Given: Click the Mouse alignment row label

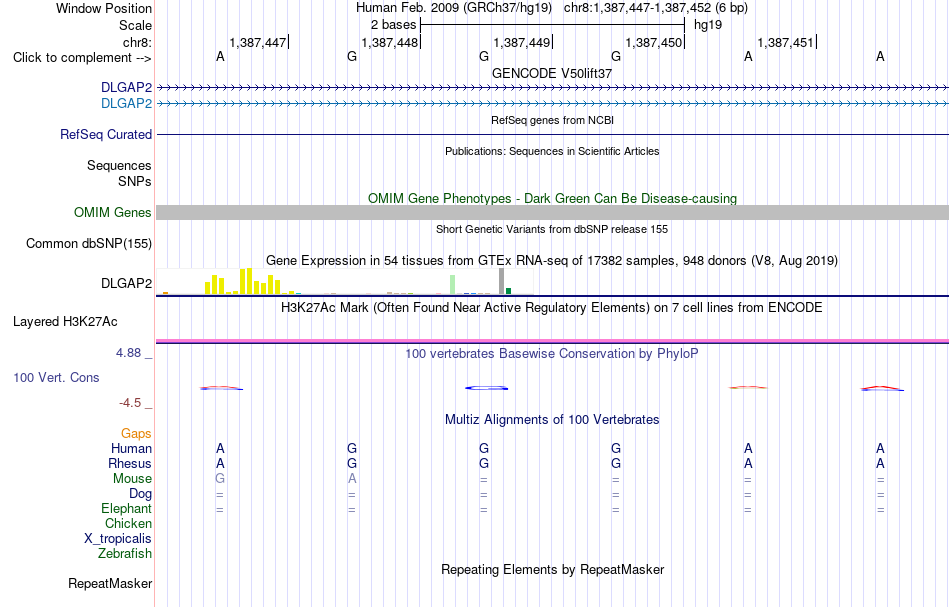Looking at the screenshot, I should [x=132, y=479].
